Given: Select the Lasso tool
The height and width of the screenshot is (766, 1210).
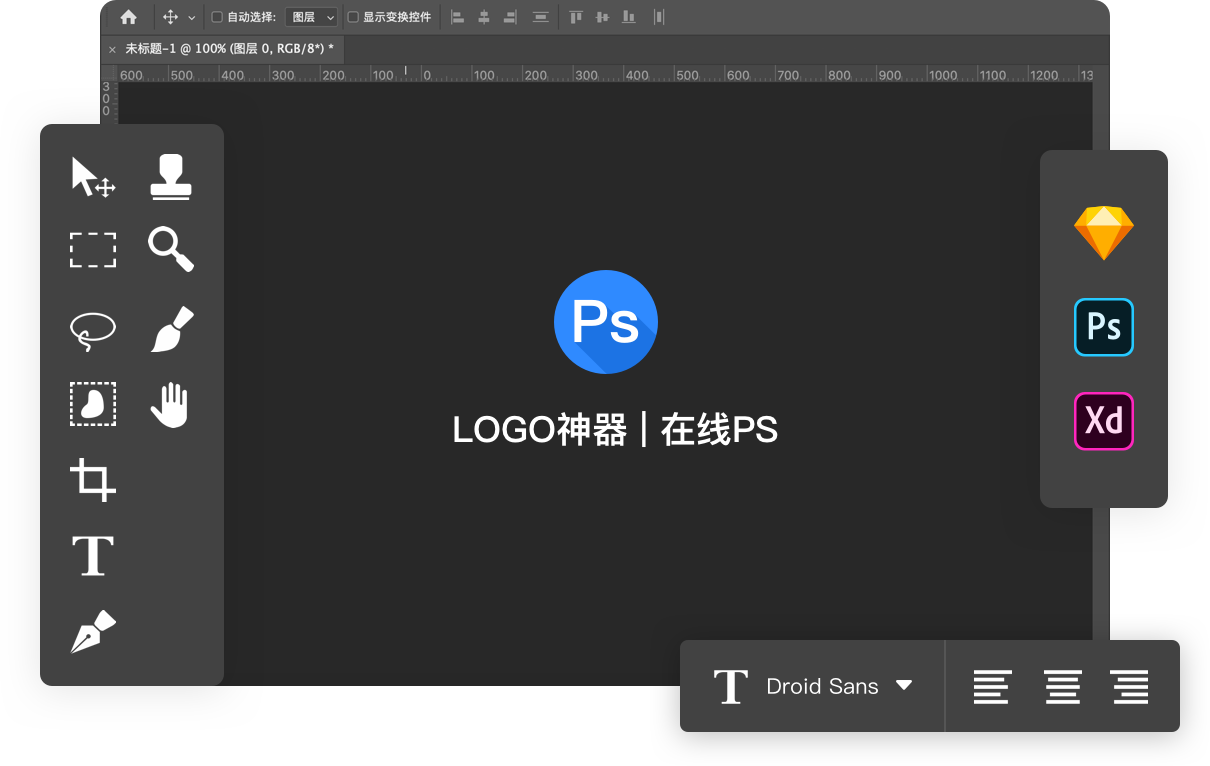Looking at the screenshot, I should point(93,331).
